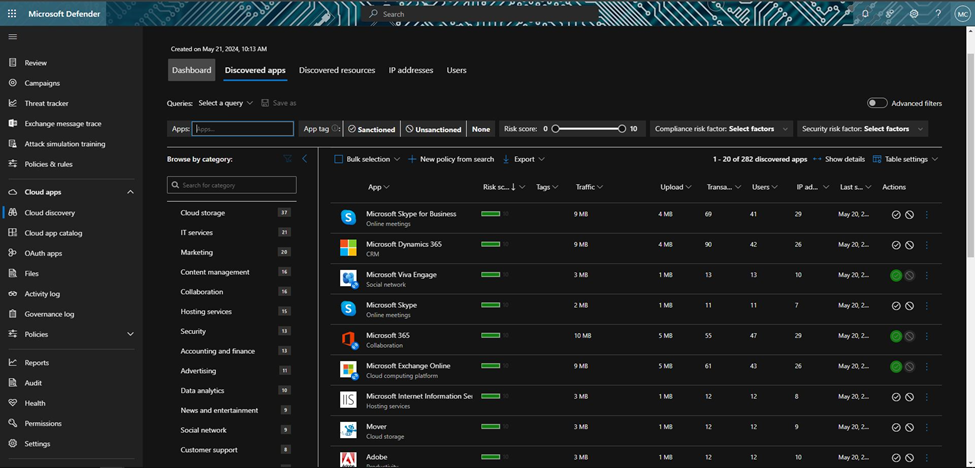Image resolution: width=975 pixels, height=468 pixels.
Task: Filter by None app tag
Action: coord(481,129)
